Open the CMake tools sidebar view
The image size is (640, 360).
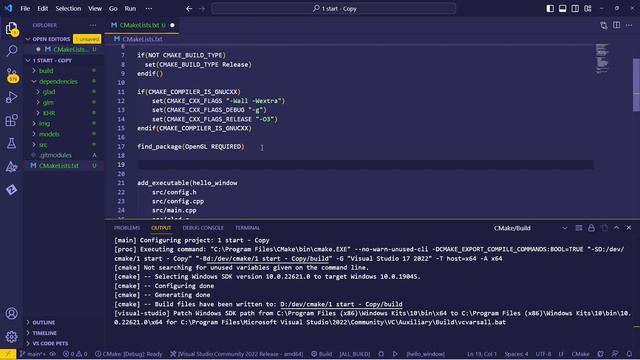pos(11,167)
